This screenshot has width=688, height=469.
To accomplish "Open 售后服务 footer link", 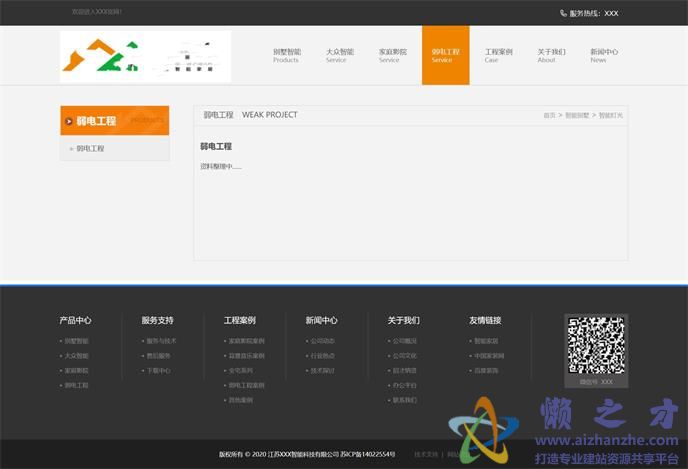I will (x=158, y=356).
